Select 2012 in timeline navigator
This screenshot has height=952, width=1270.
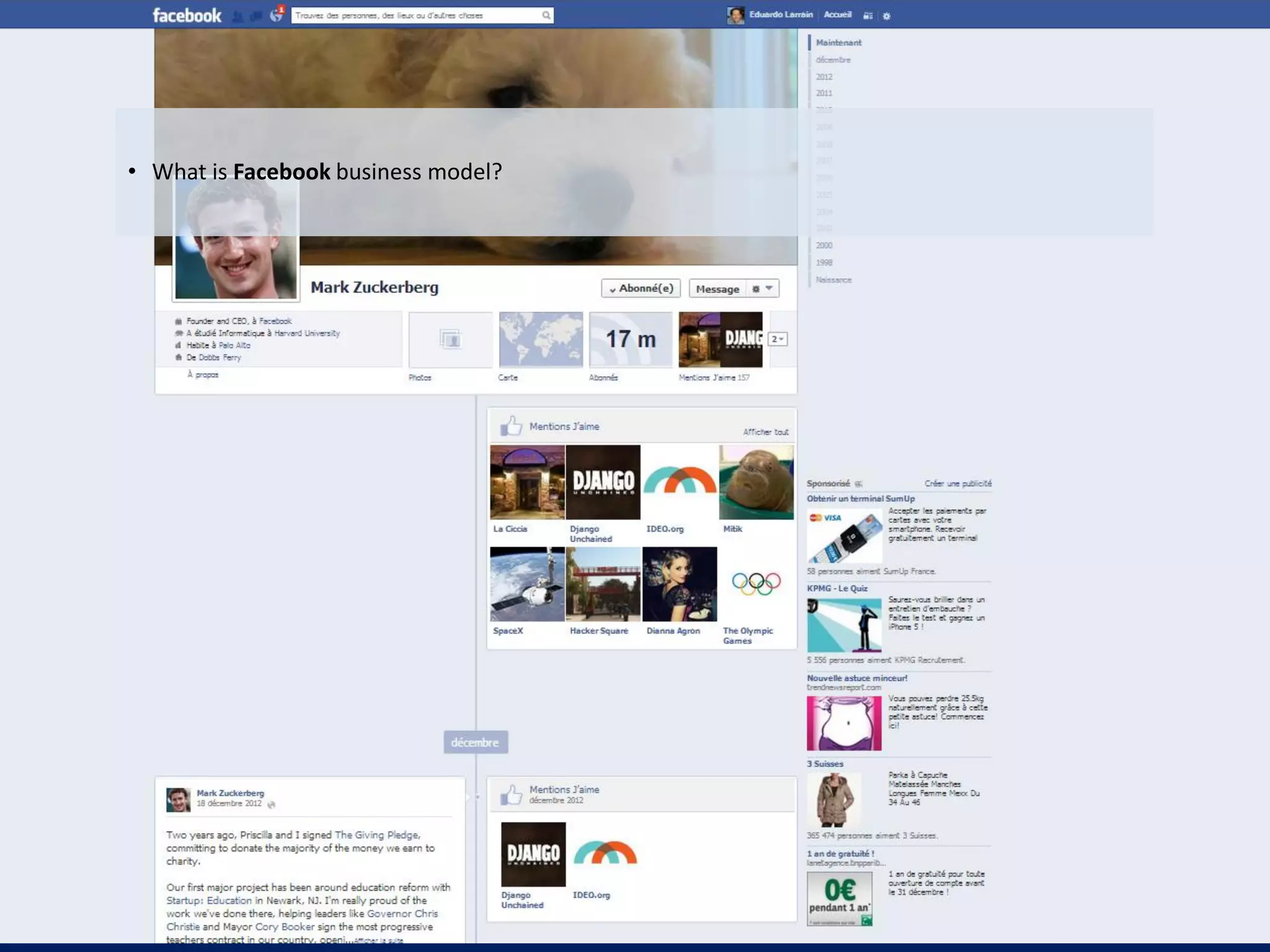coord(824,77)
